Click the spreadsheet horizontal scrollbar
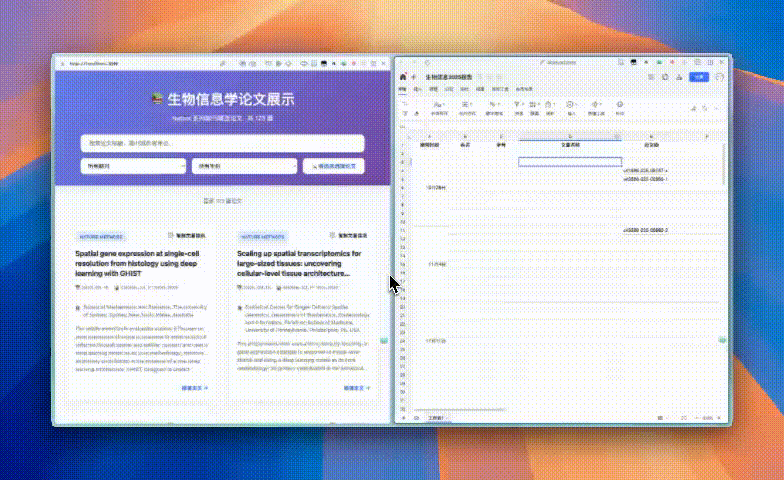Viewport: 784px width, 480px height. 458,410
